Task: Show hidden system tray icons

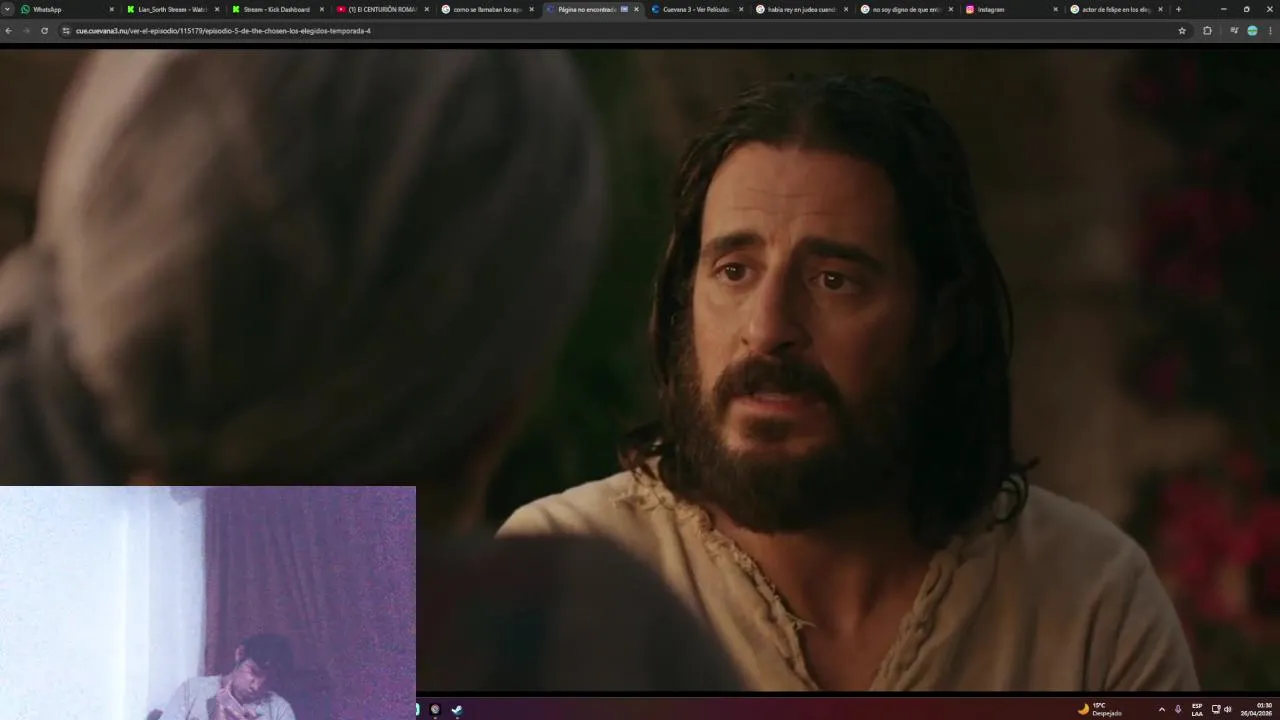Action: 1161,709
